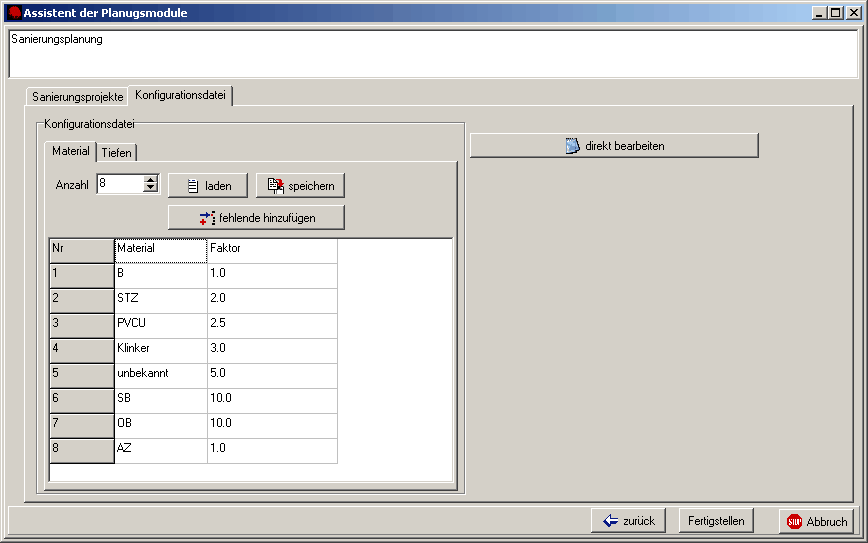Select the Konfigurationsdatei tab
This screenshot has width=868, height=543.
pyautogui.click(x=181, y=95)
